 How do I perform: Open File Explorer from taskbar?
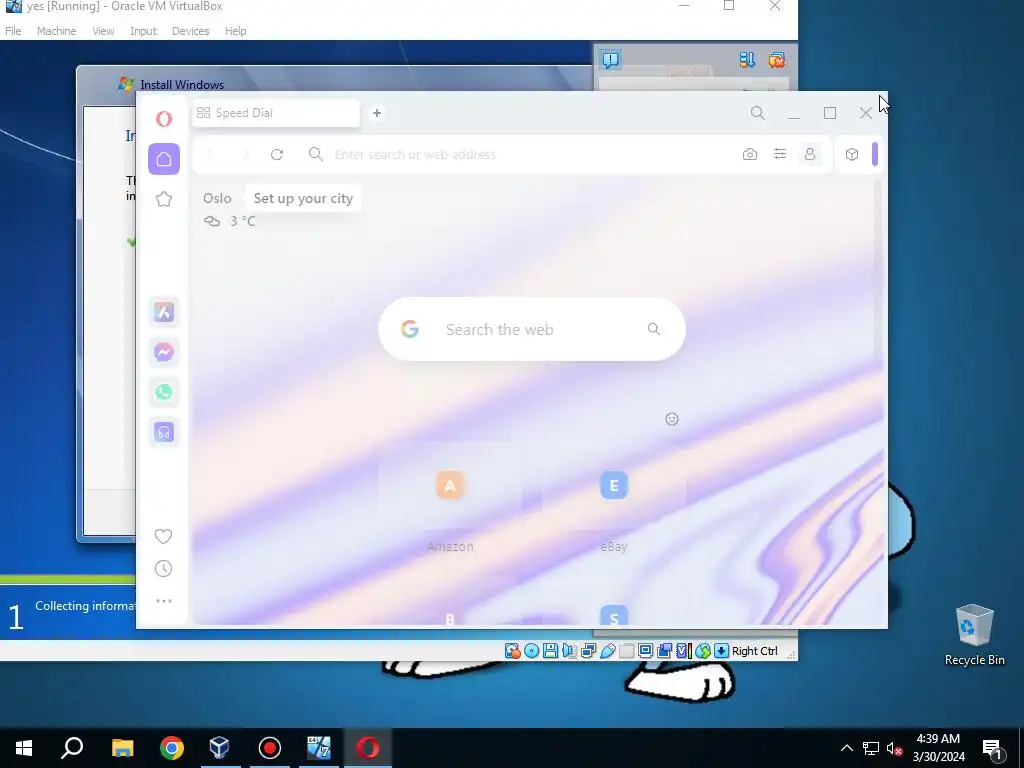[x=122, y=748]
